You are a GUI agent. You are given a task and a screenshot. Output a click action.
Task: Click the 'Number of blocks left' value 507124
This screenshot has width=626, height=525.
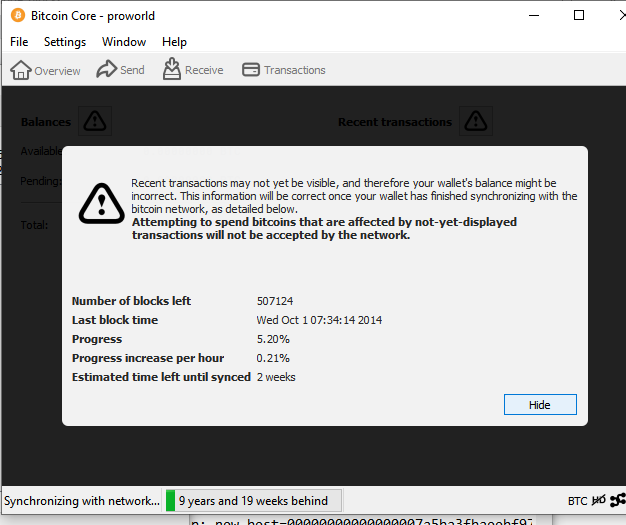[275, 301]
